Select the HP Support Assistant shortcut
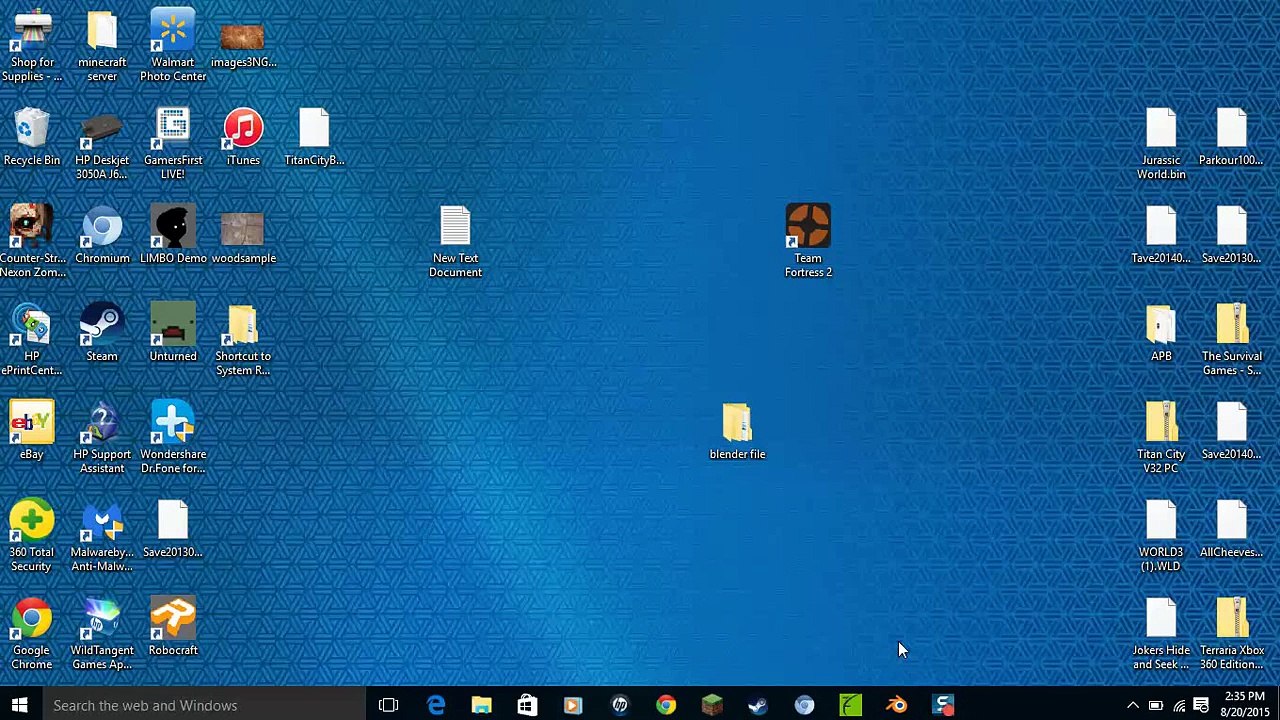1280x720 pixels. tap(102, 439)
